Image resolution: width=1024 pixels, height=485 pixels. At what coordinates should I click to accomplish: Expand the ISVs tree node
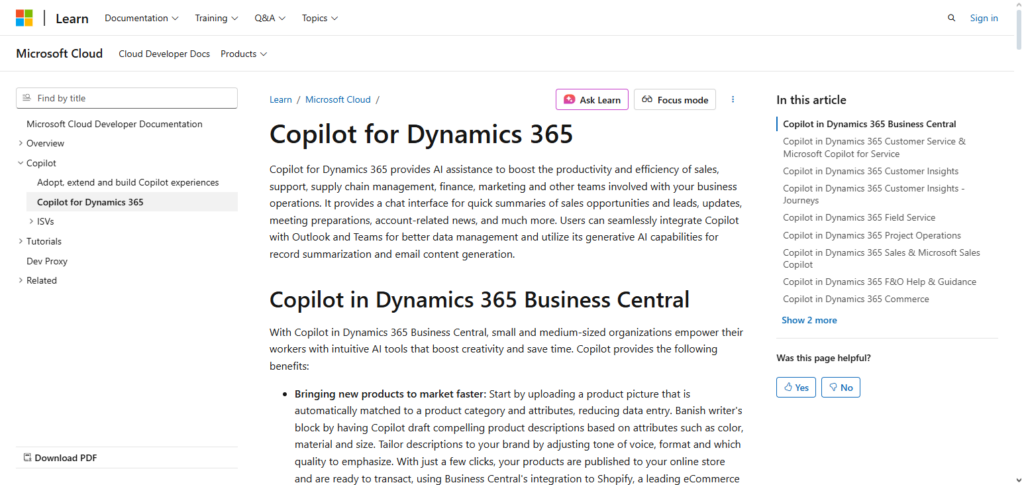pos(40,222)
